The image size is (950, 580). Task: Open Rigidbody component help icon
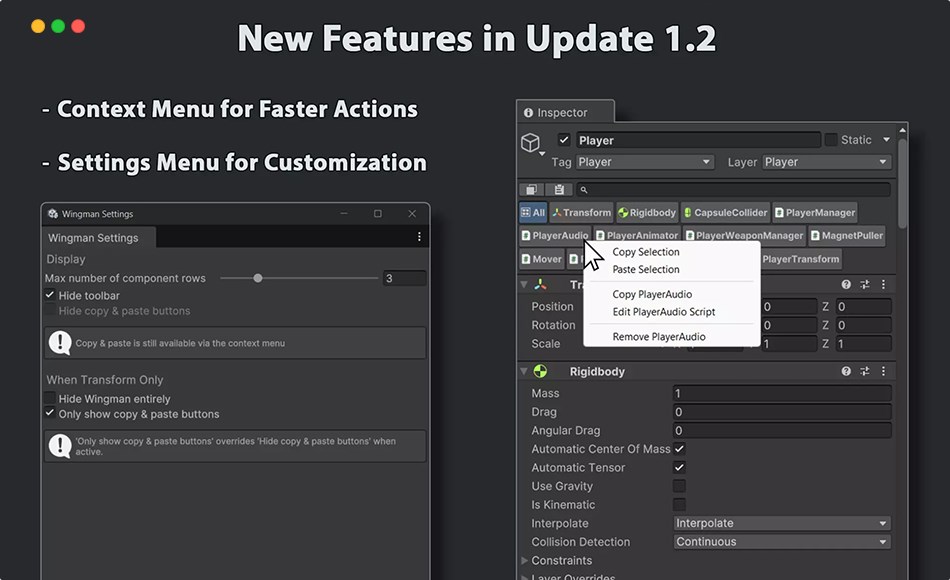(x=846, y=371)
